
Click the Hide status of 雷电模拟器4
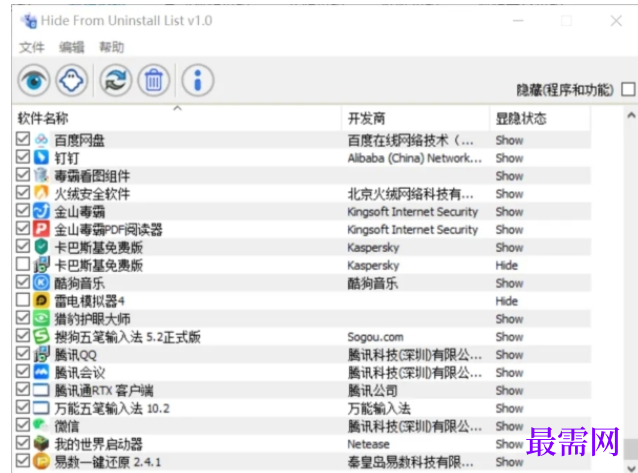[x=507, y=301]
